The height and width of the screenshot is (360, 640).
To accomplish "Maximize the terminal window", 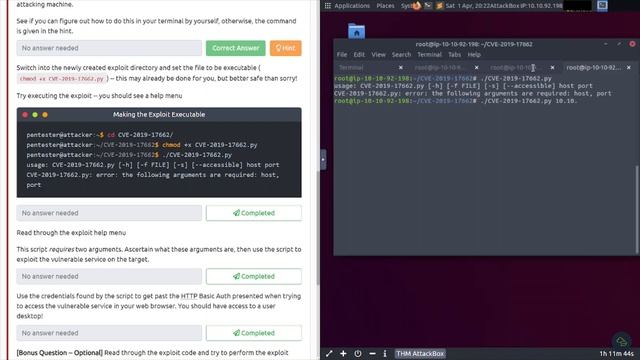I will pyautogui.click(x=619, y=44).
